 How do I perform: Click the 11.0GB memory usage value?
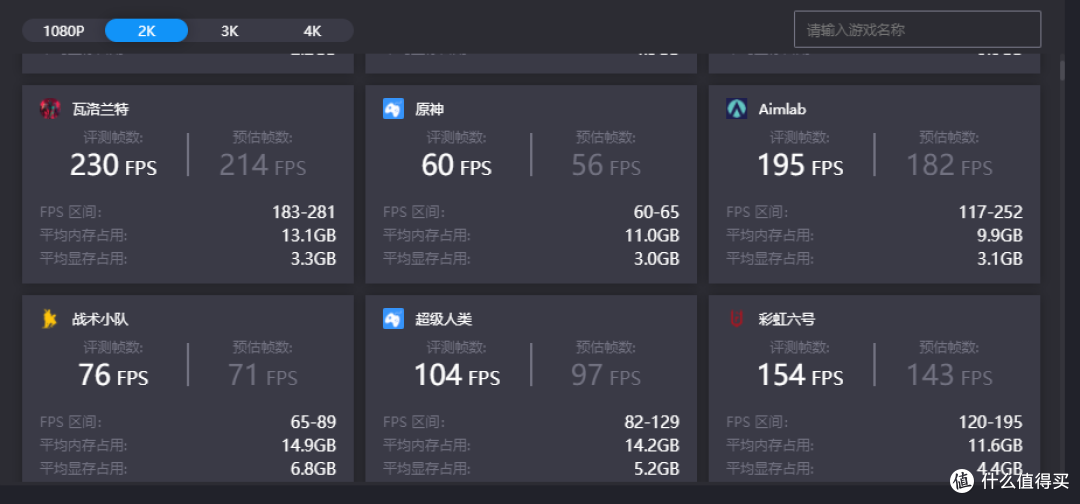[x=652, y=235]
